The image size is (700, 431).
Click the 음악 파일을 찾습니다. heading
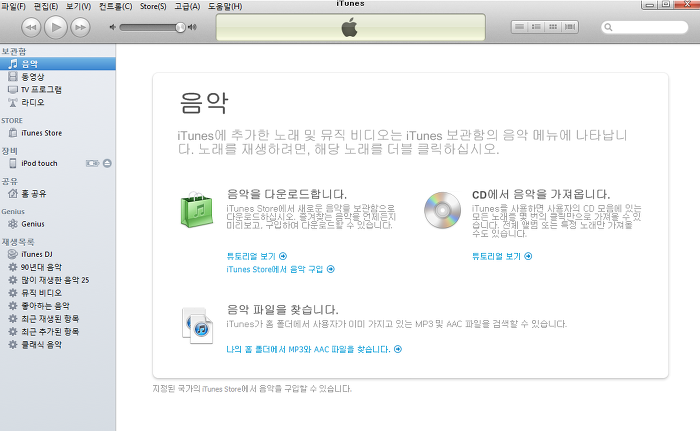283,310
